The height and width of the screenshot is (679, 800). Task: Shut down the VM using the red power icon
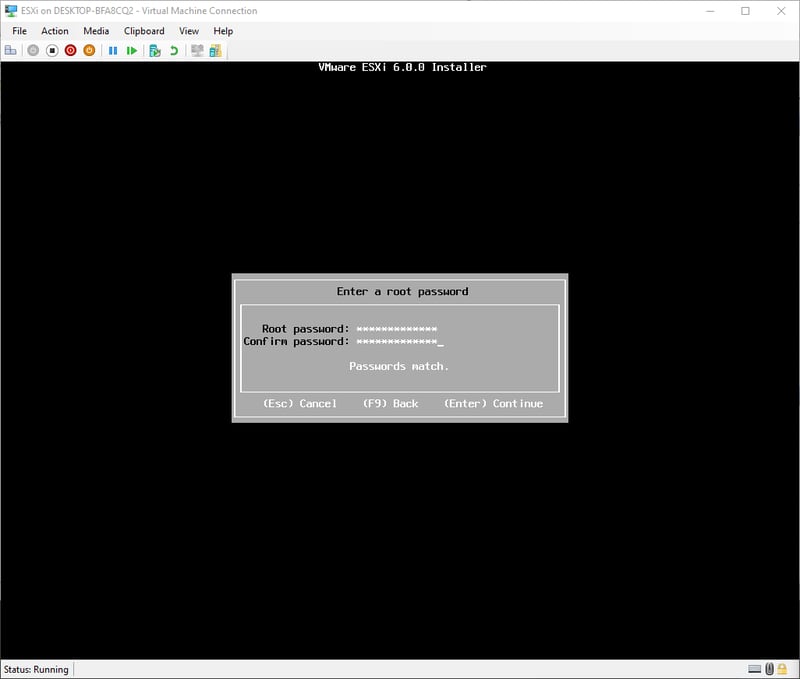[x=71, y=50]
